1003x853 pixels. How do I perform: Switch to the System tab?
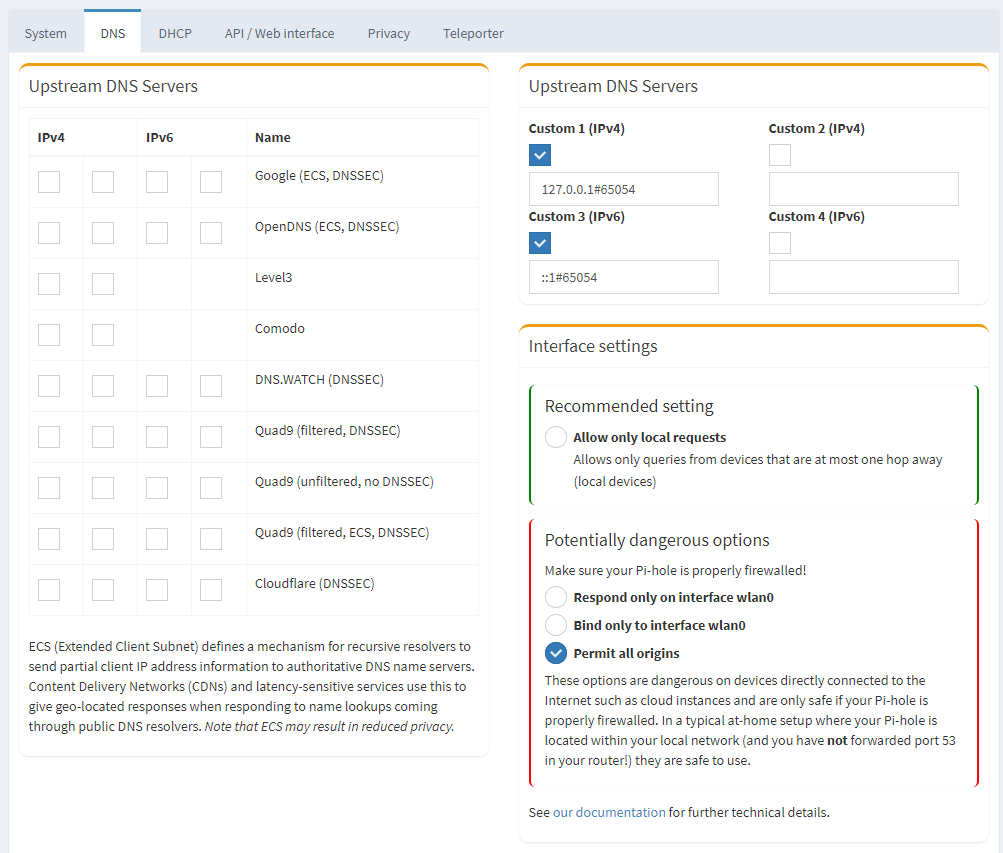pyautogui.click(x=45, y=33)
